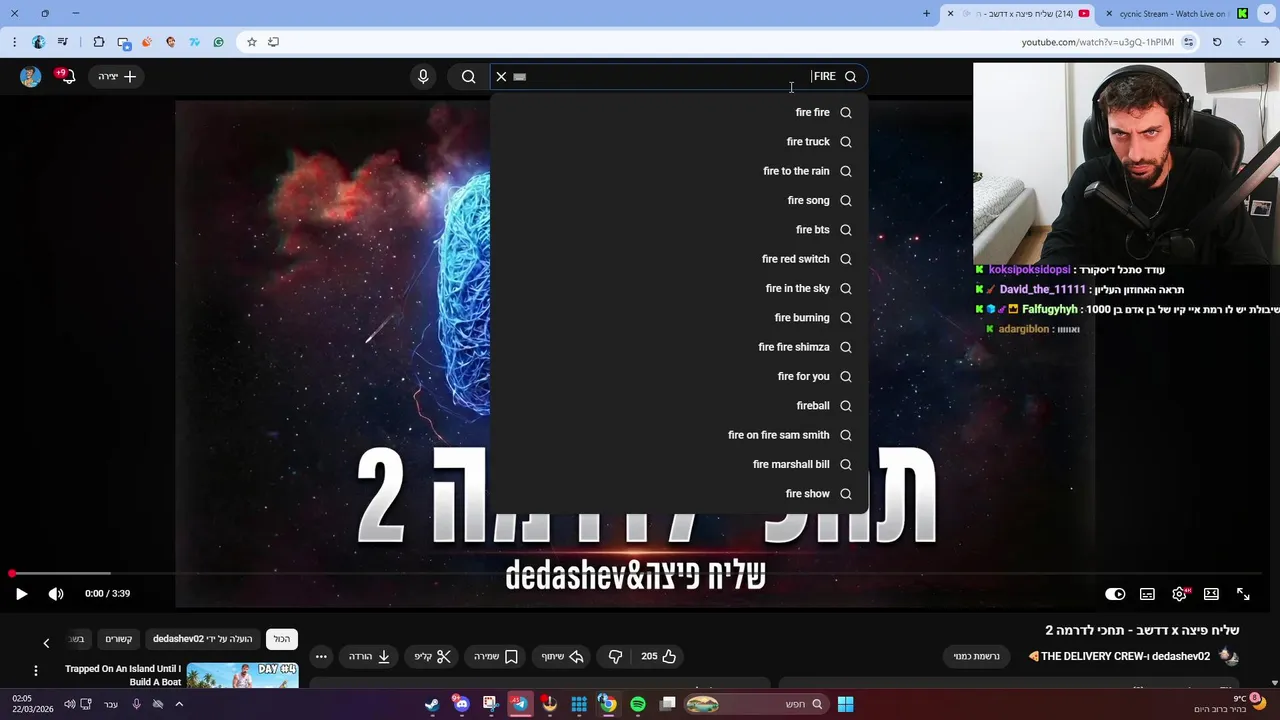Clear the YouTube search box text
Screen dimensions: 1280x720
(x=501, y=76)
